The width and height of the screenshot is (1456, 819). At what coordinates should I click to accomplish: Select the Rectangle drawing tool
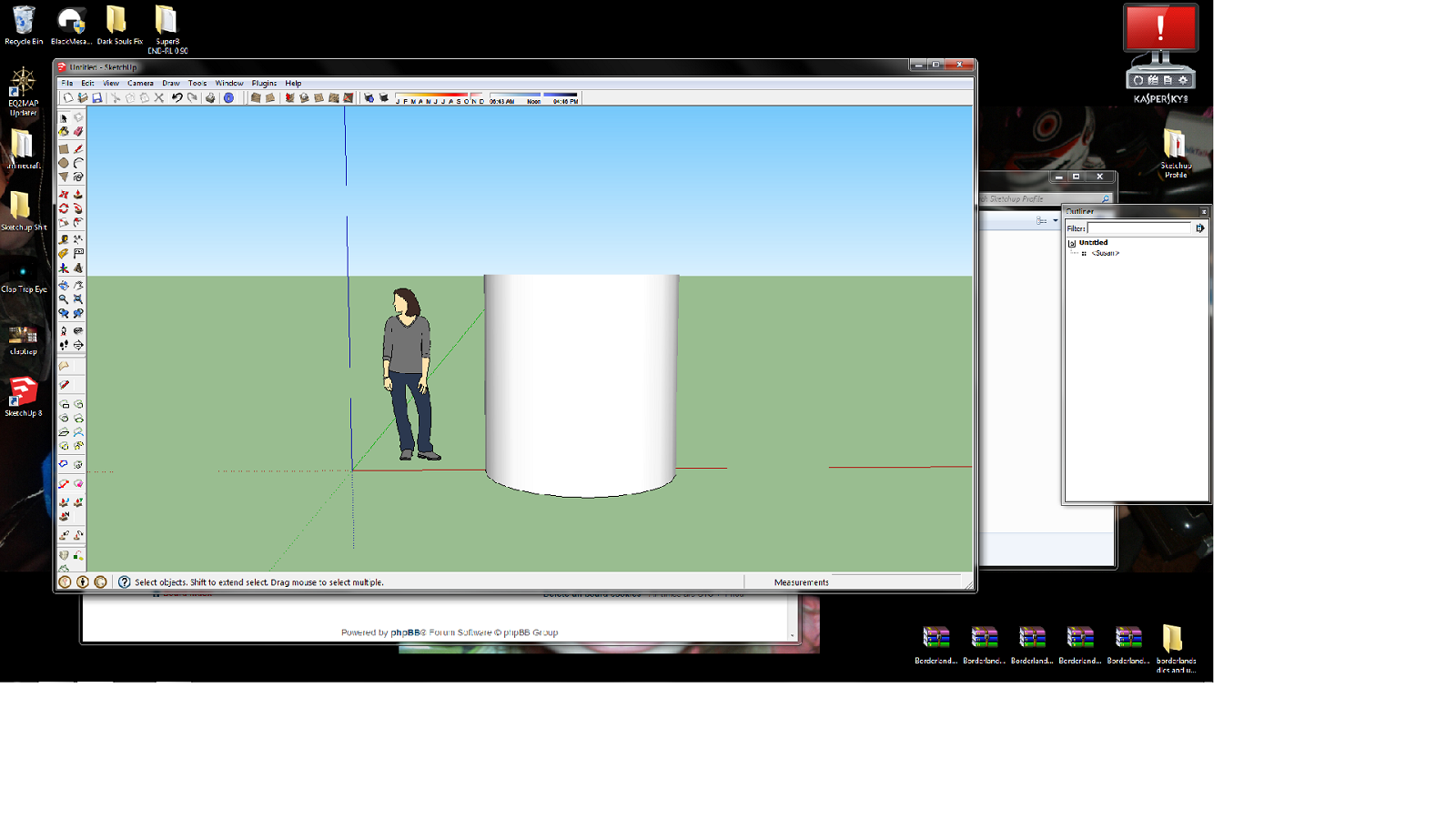64,148
